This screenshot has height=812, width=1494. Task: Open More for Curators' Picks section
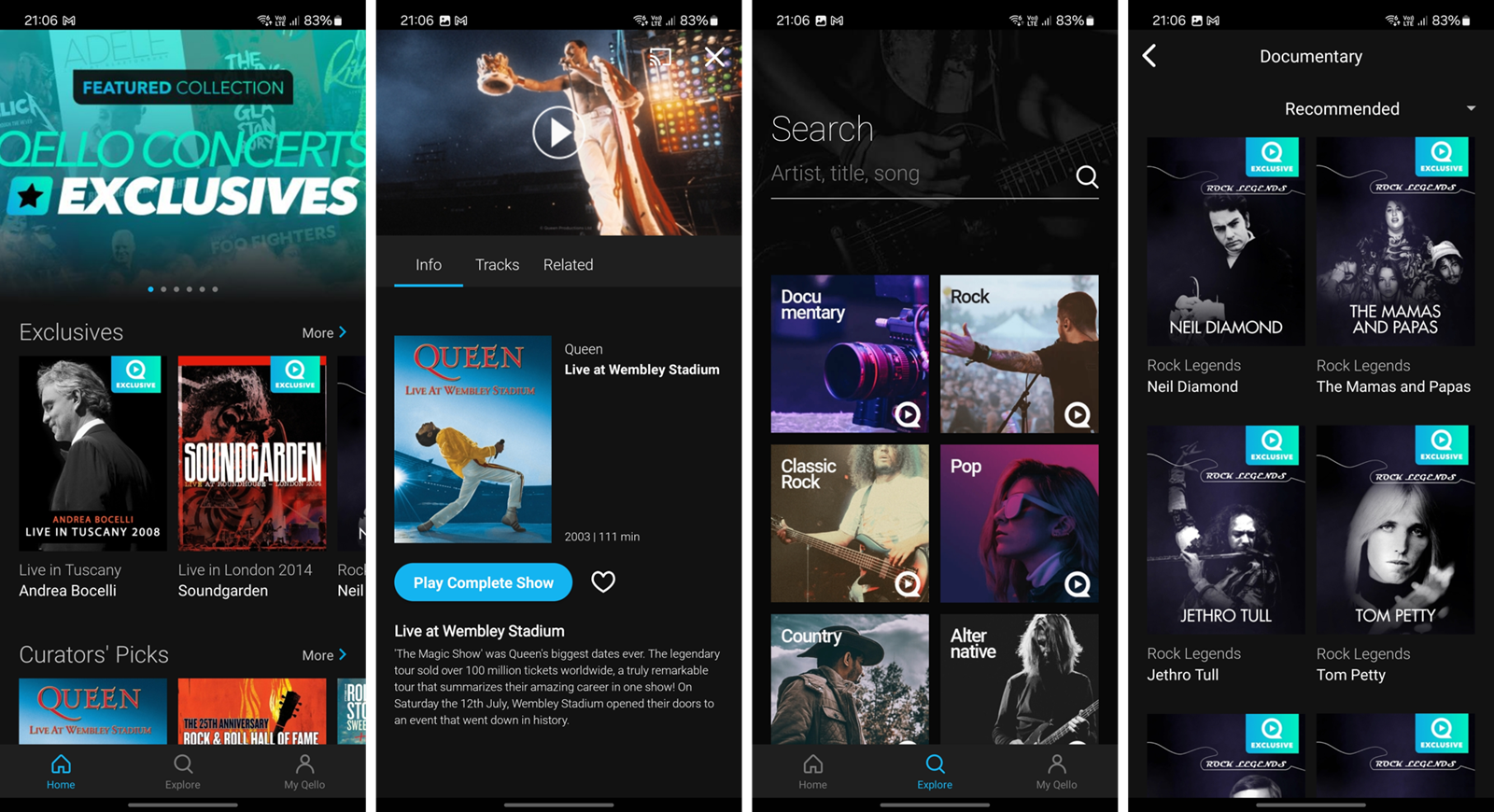point(324,655)
